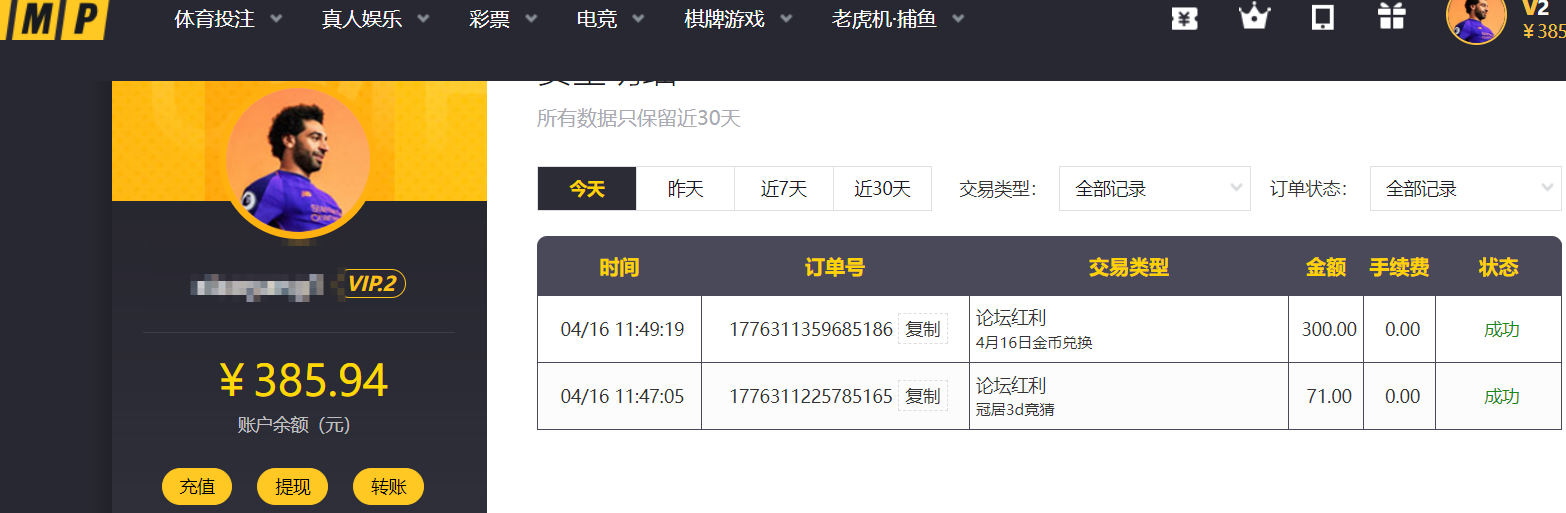Expand the 老虎机·捕鱼 menu
The height and width of the screenshot is (513, 1566).
(x=899, y=19)
